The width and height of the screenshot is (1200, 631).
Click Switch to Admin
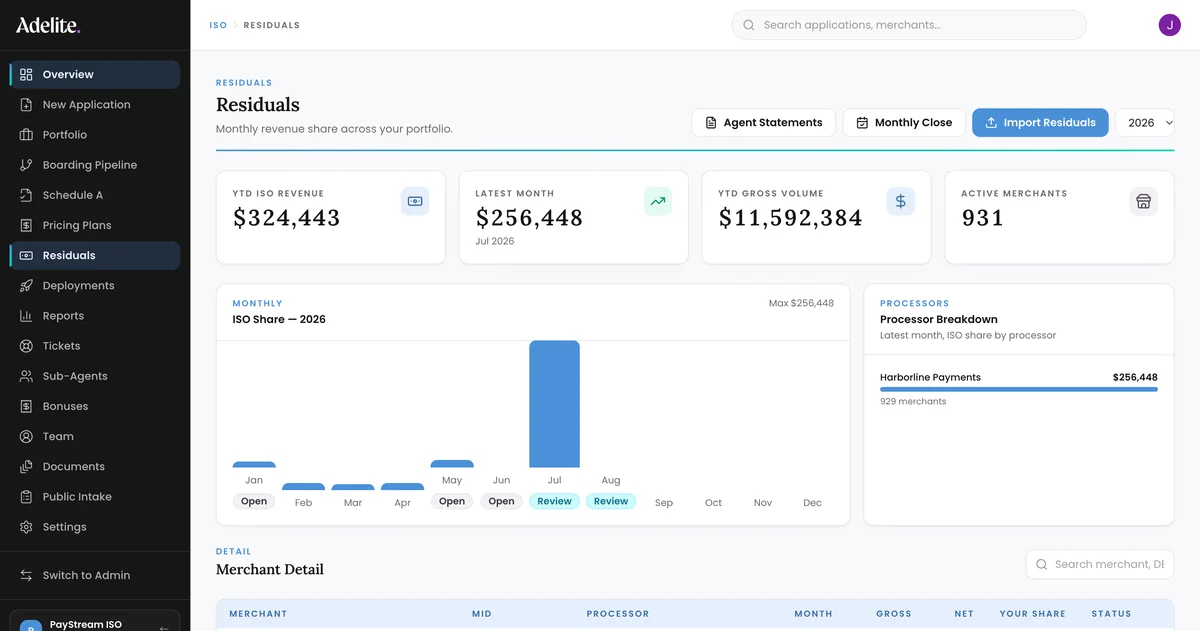(95, 575)
